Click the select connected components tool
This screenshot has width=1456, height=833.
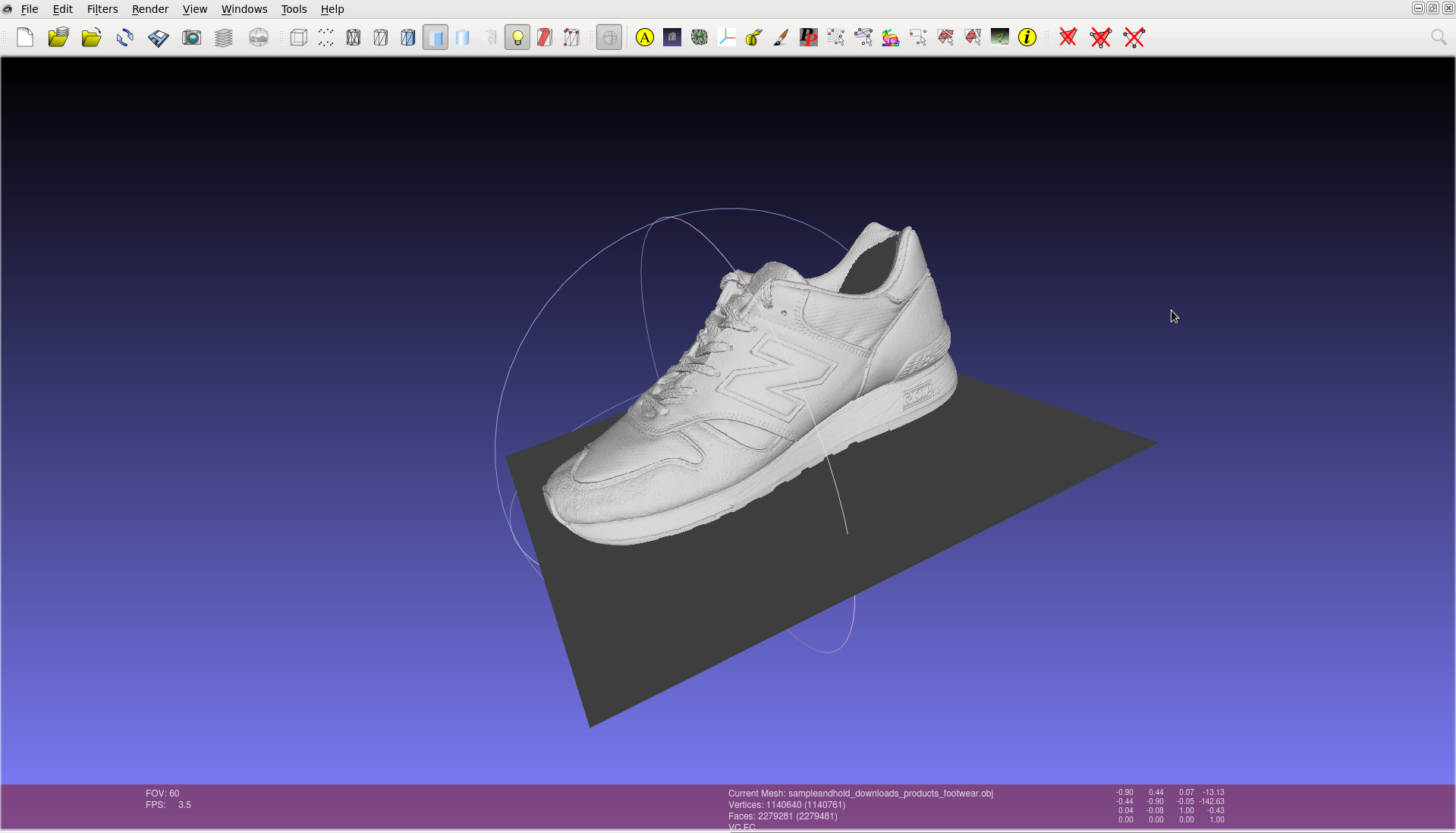coord(836,37)
